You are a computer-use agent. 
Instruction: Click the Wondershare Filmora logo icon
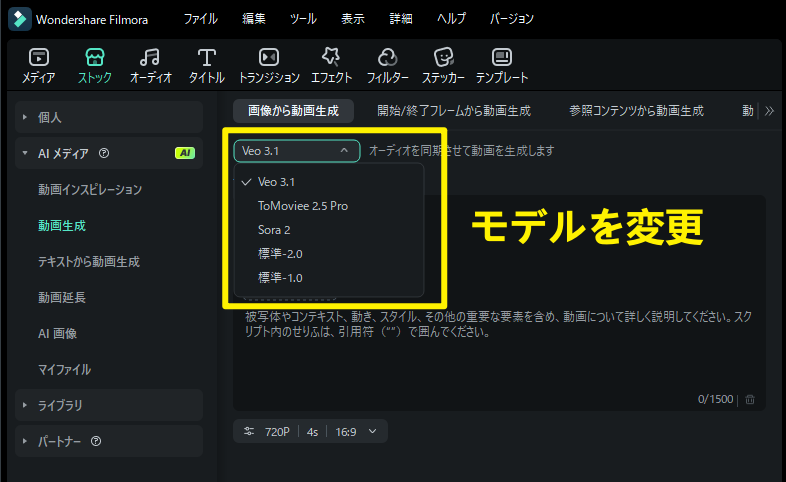[20, 19]
